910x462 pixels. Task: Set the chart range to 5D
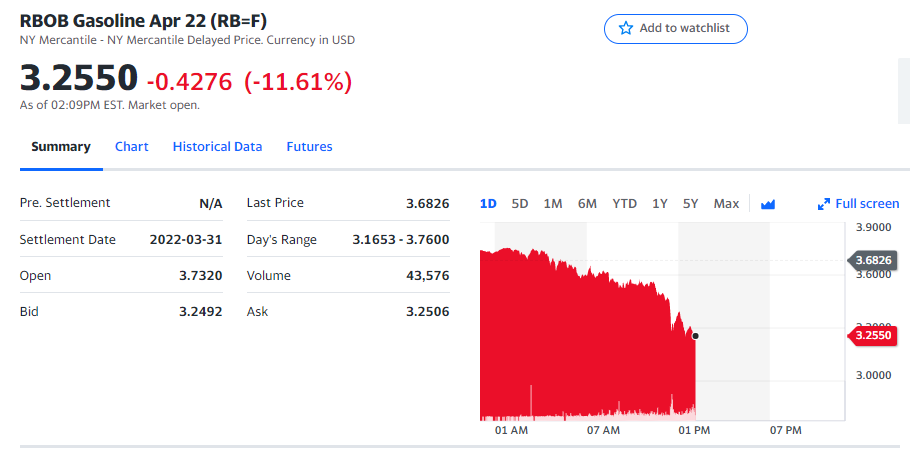click(x=520, y=203)
